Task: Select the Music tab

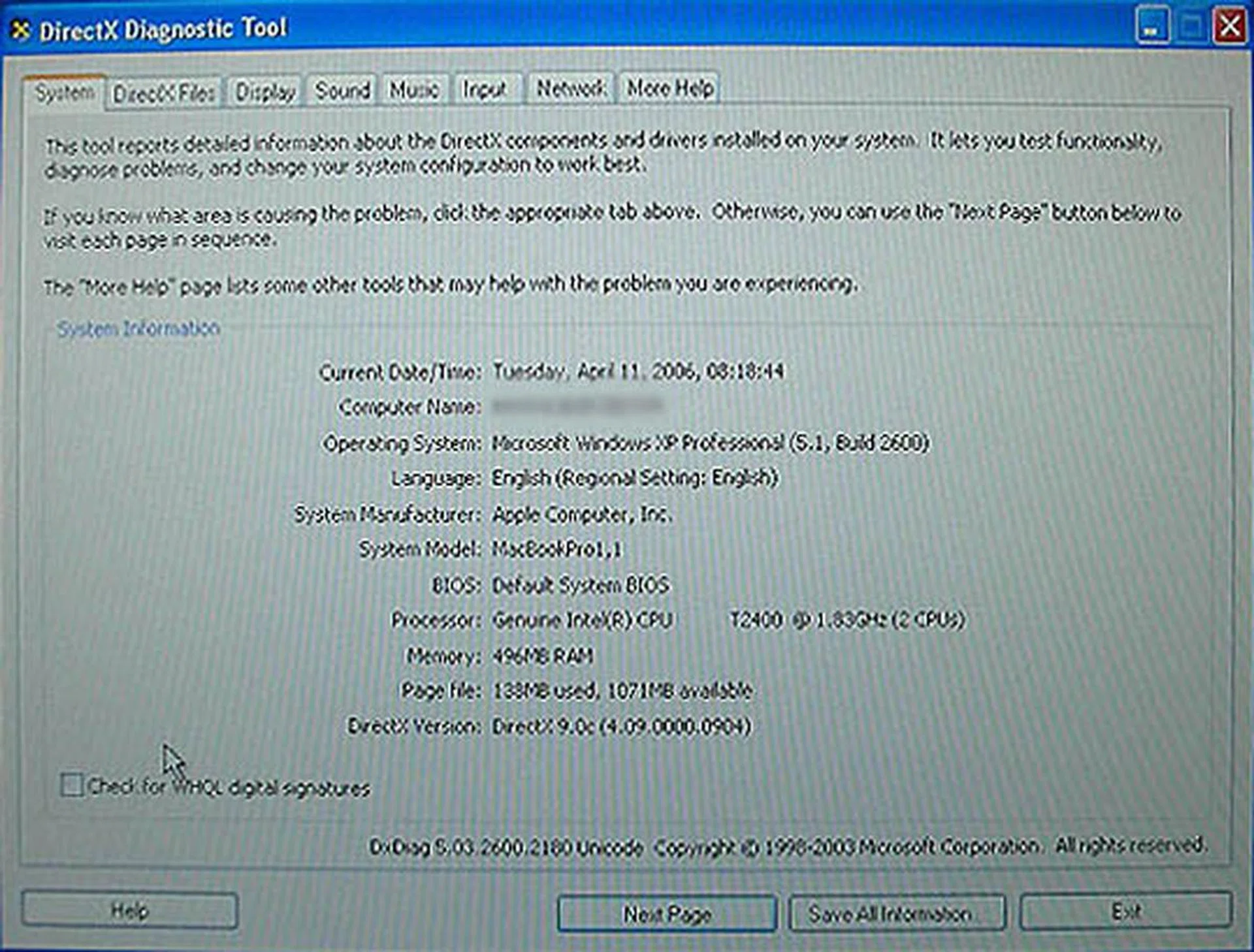Action: (415, 89)
